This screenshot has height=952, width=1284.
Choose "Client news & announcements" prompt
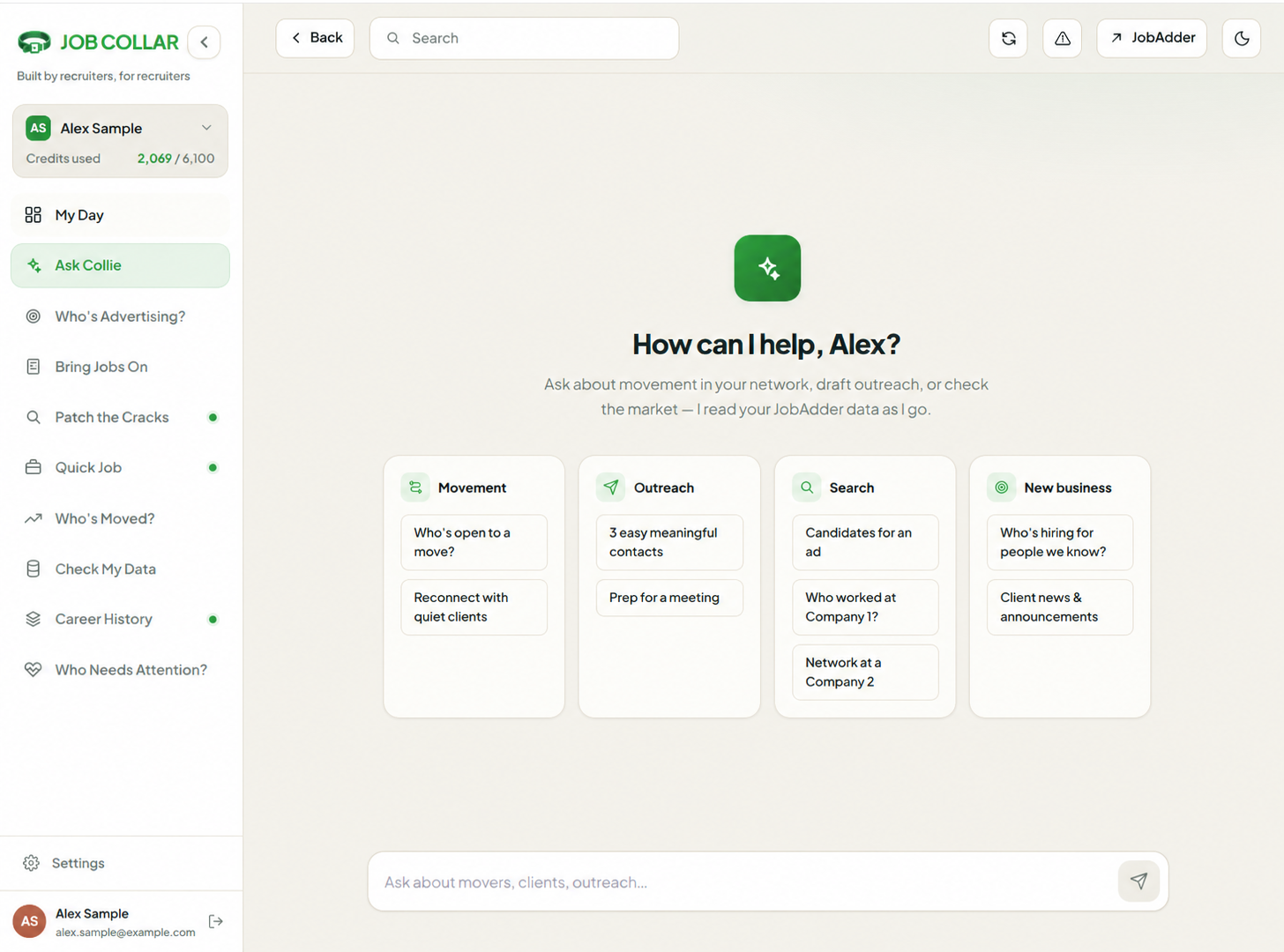coord(1060,607)
